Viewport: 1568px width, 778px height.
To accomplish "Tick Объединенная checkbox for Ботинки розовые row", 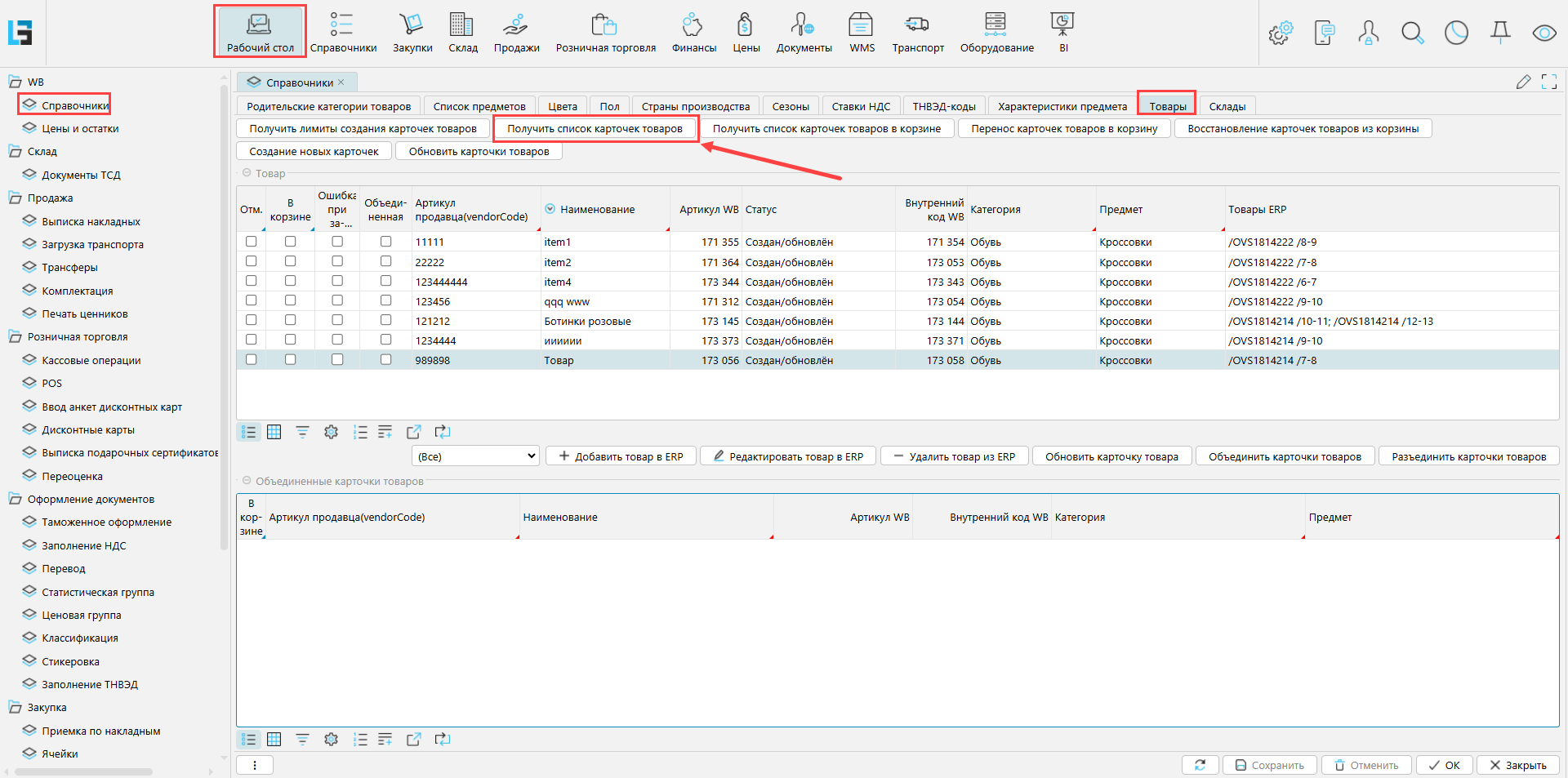I will 385,320.
